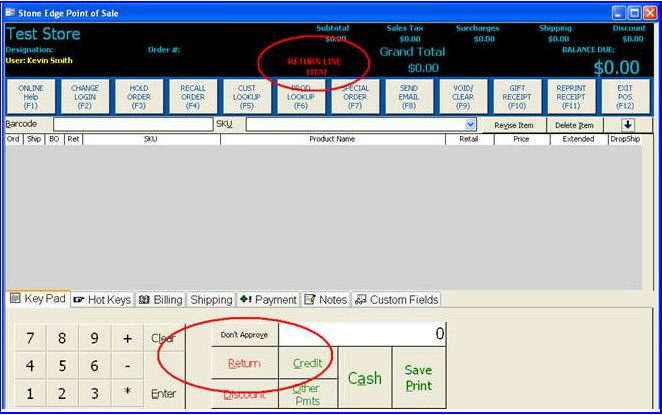Click RECALL ORDER (F4)
The image size is (662, 415).
coord(193,97)
